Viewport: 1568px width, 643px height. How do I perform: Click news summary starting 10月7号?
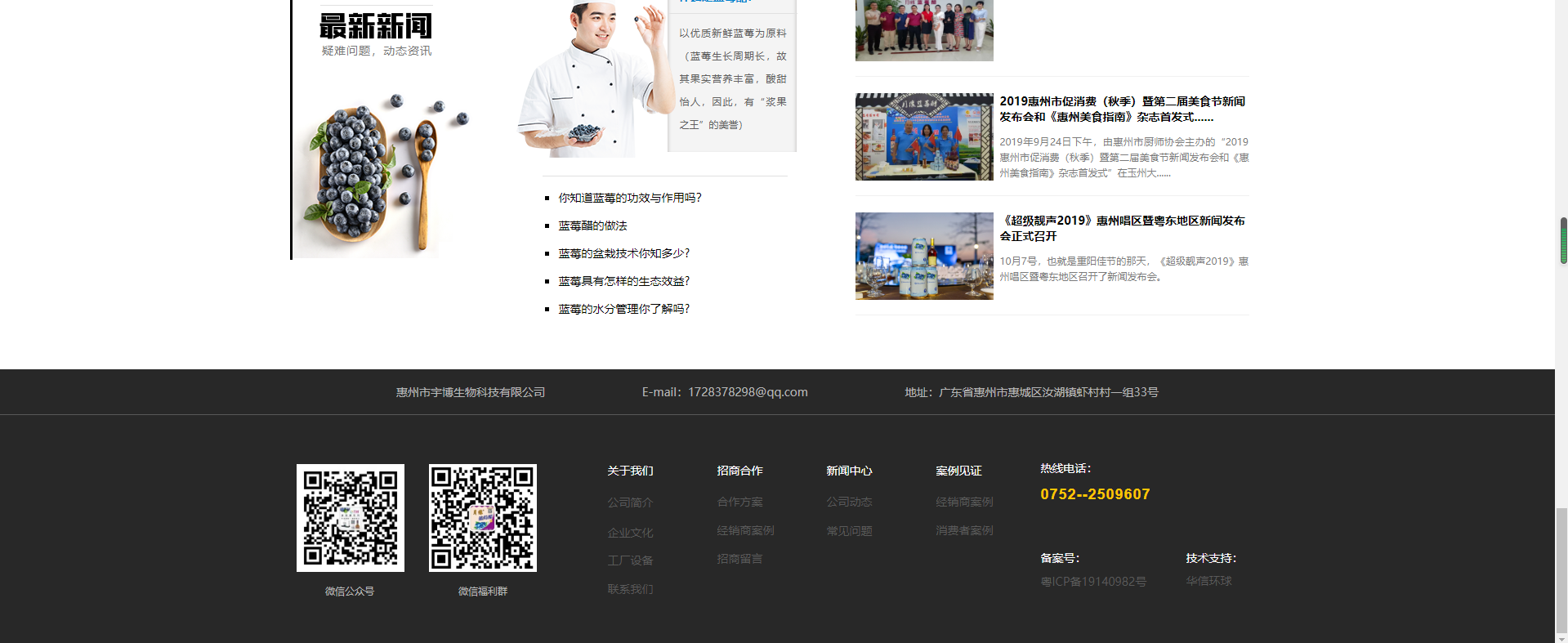(x=1124, y=269)
